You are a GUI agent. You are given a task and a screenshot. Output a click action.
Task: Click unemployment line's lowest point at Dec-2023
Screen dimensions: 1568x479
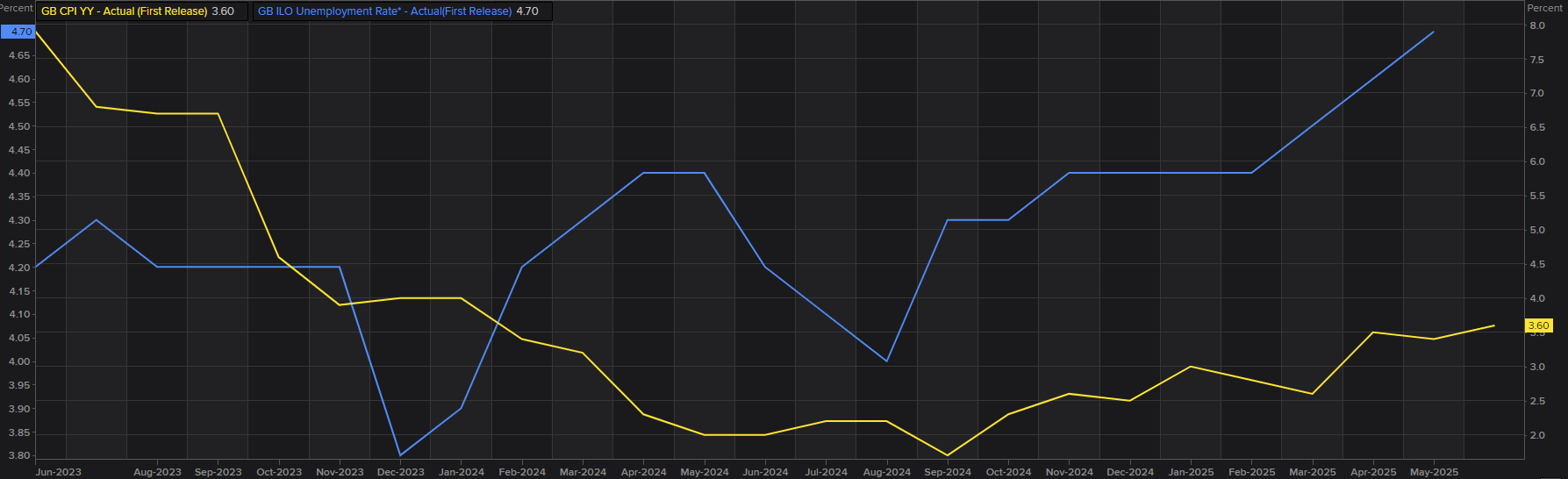pos(400,455)
